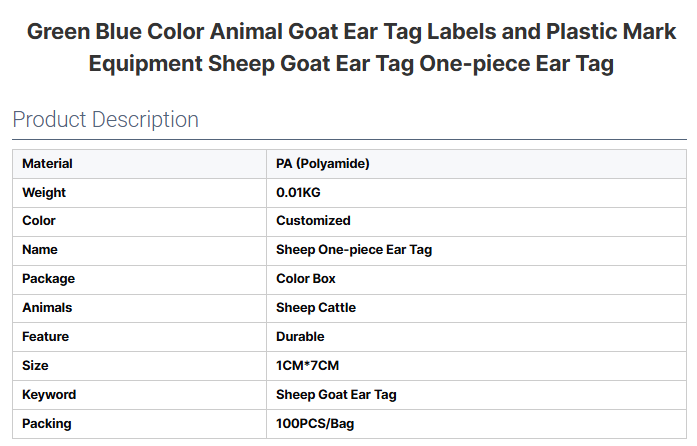
Task: Click the Sheep One-piece Ear Tag value
Action: click(354, 250)
